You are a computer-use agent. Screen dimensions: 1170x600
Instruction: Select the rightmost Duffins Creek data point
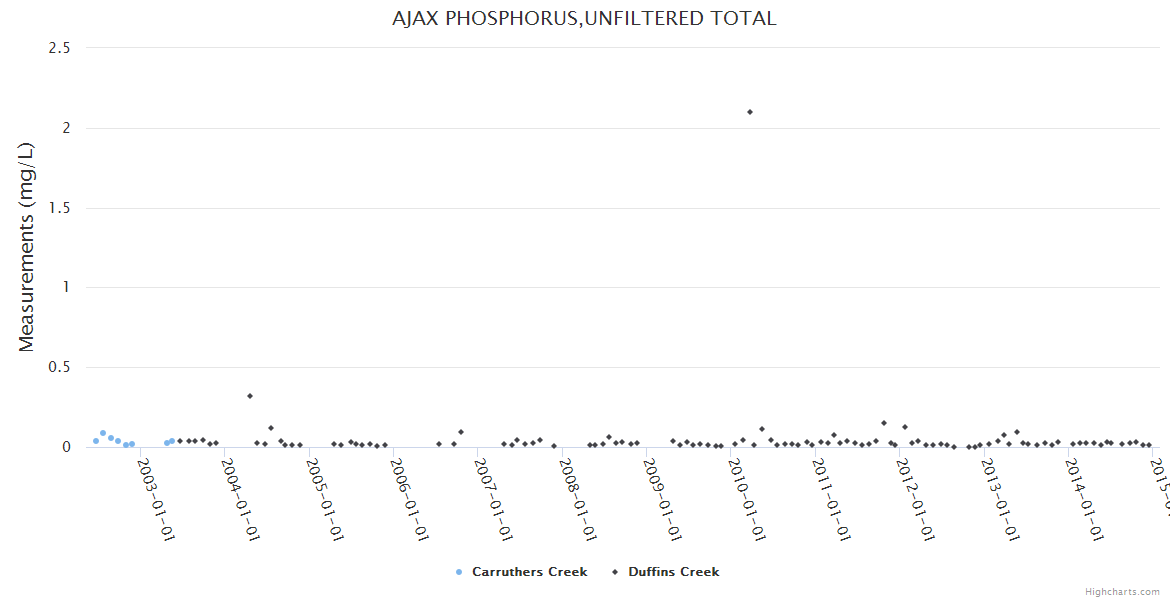(1149, 445)
